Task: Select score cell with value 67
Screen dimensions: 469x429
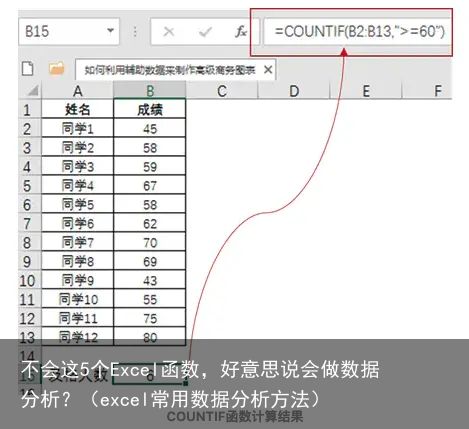Action: (x=150, y=185)
